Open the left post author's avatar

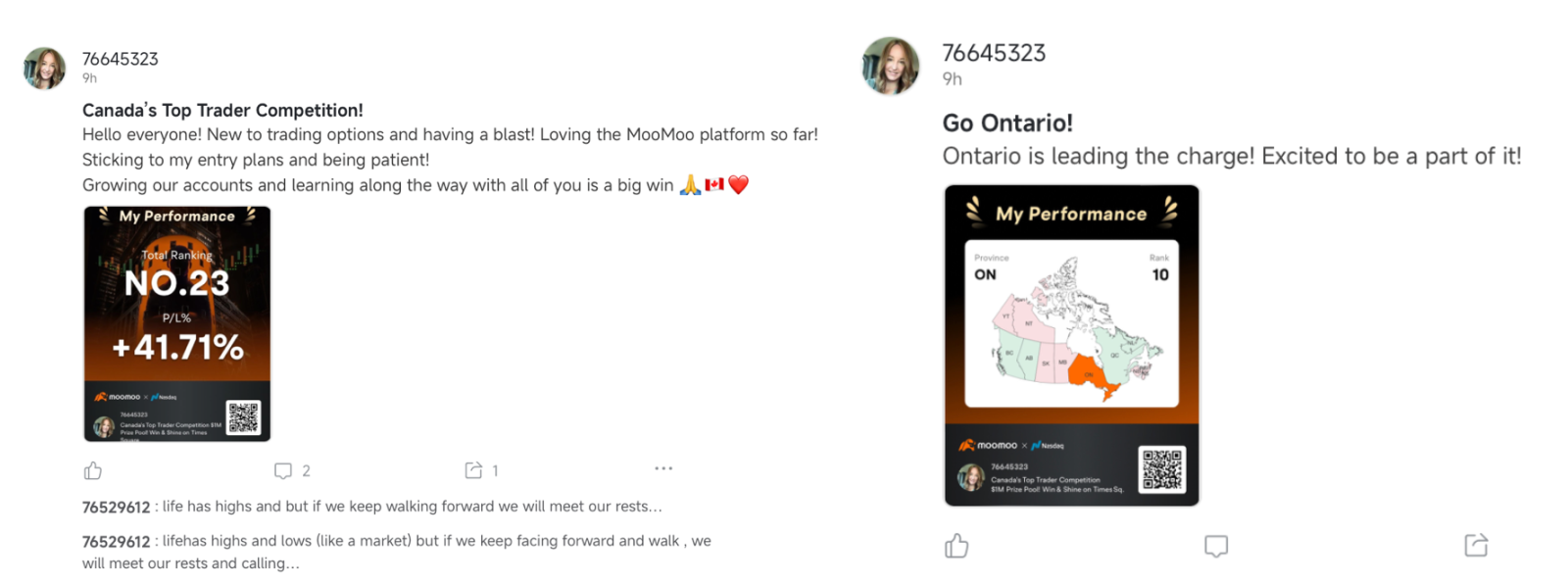[44, 68]
